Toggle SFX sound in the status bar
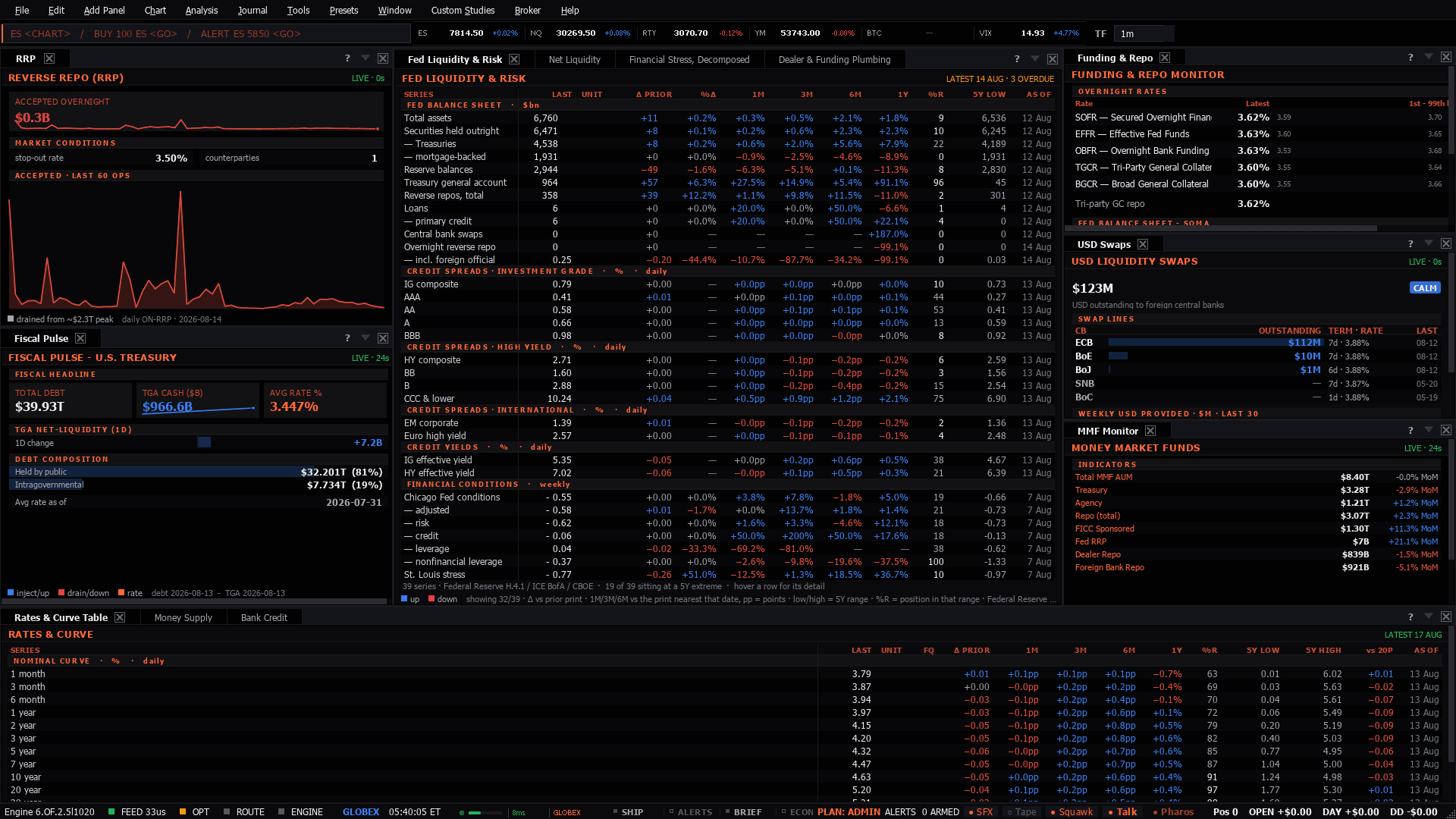 pyautogui.click(x=981, y=811)
